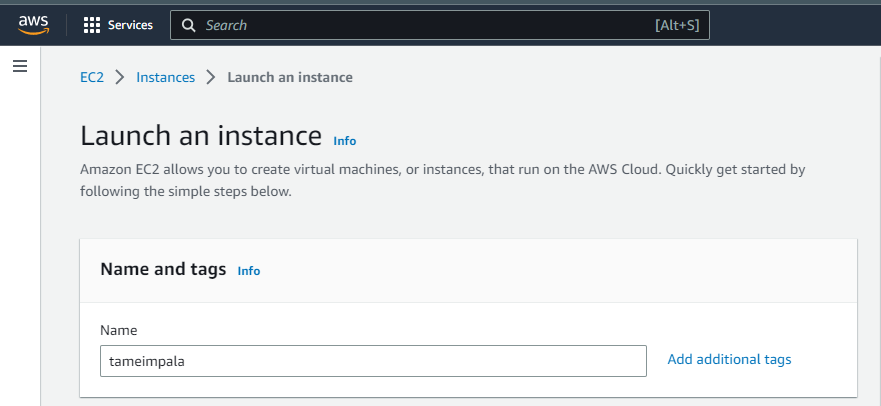The image size is (881, 406).
Task: Click Add additional tags link
Action: [x=729, y=359]
